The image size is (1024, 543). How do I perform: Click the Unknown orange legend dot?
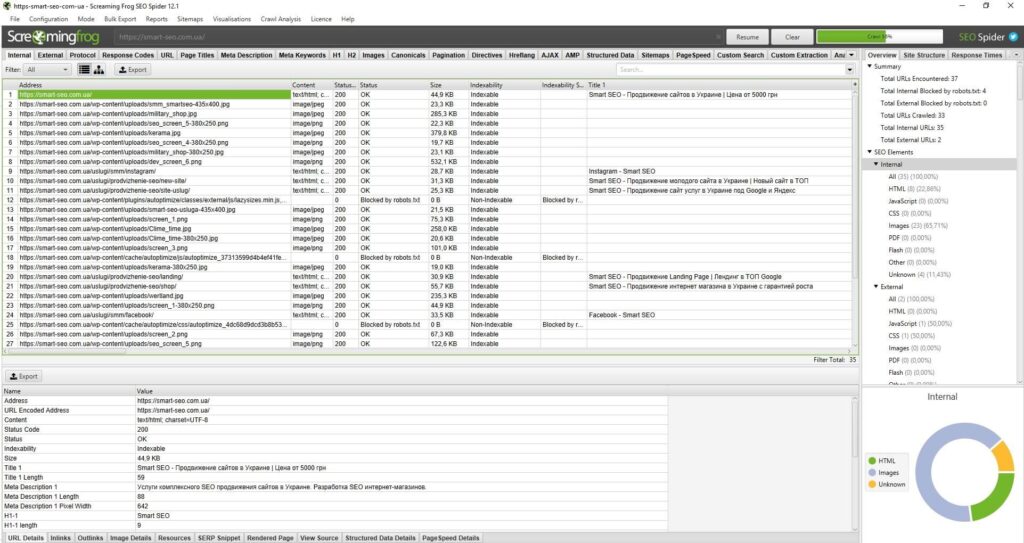[872, 484]
